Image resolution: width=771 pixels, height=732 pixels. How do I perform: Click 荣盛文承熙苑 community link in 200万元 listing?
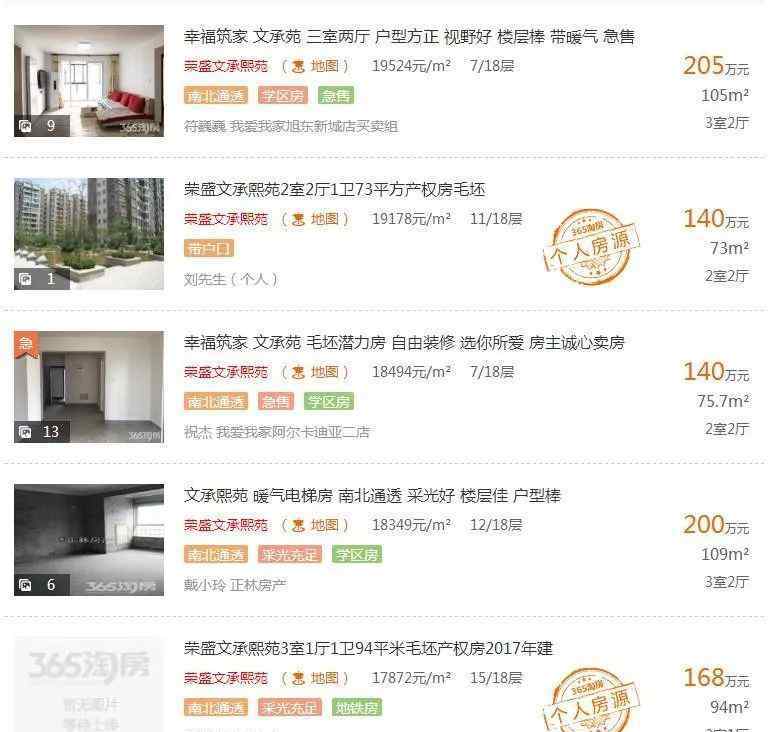[x=226, y=526]
